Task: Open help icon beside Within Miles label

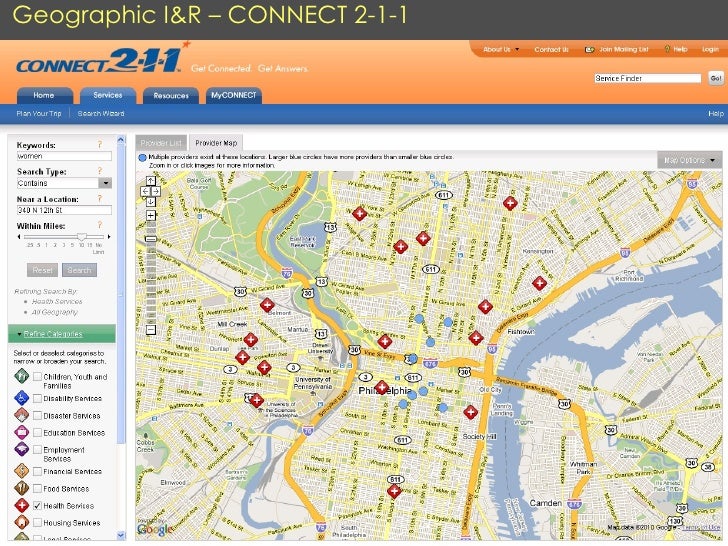Action: pyautogui.click(x=99, y=225)
